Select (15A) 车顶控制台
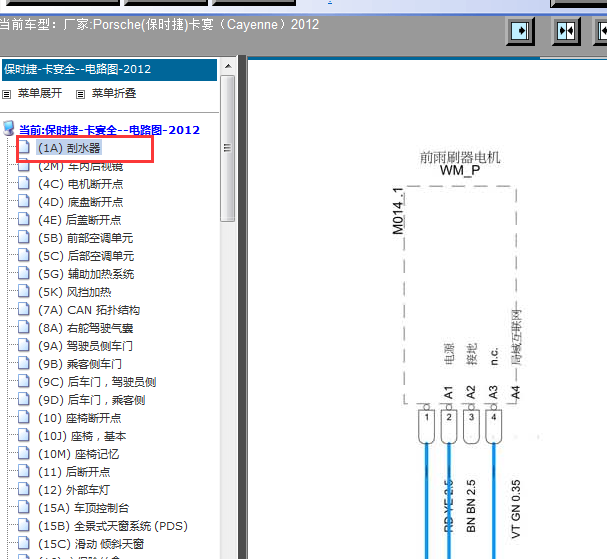The height and width of the screenshot is (559, 607). click(84, 508)
